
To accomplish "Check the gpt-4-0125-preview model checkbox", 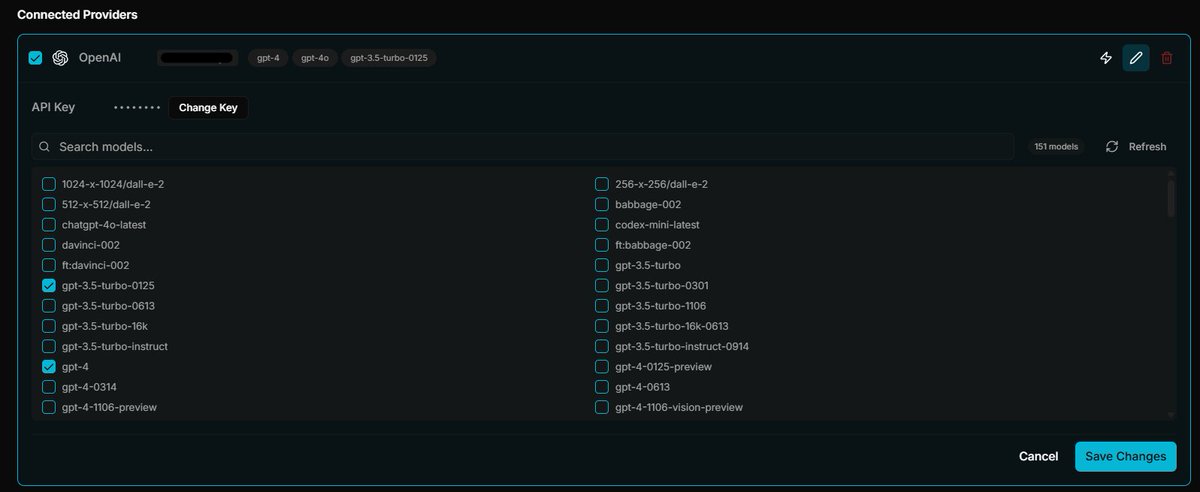I will coord(602,367).
